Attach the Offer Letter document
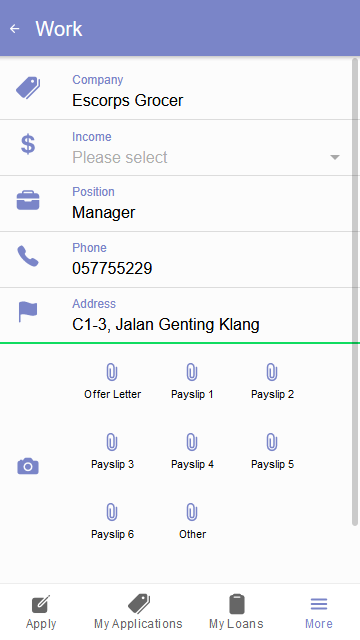The height and width of the screenshot is (640, 360). click(112, 381)
